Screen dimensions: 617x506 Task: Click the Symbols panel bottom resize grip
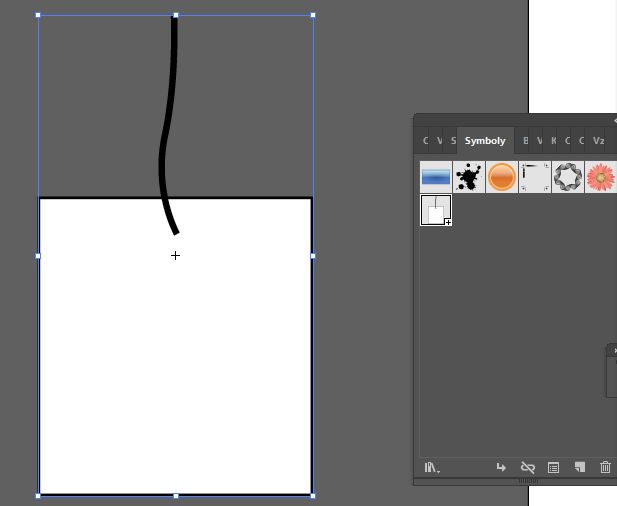point(528,481)
